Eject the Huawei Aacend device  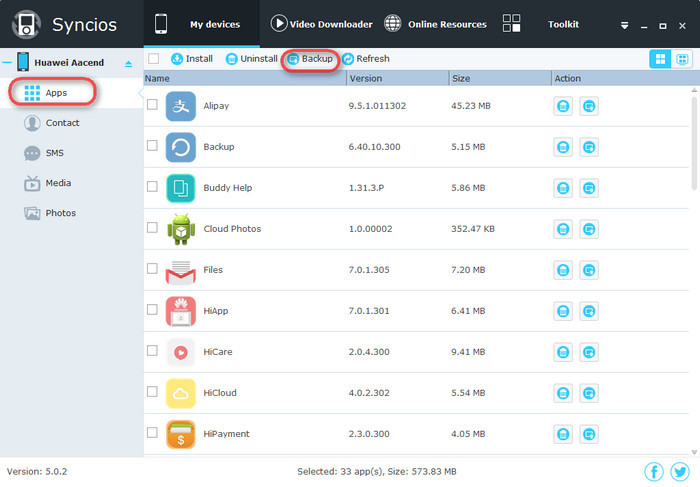coord(129,64)
